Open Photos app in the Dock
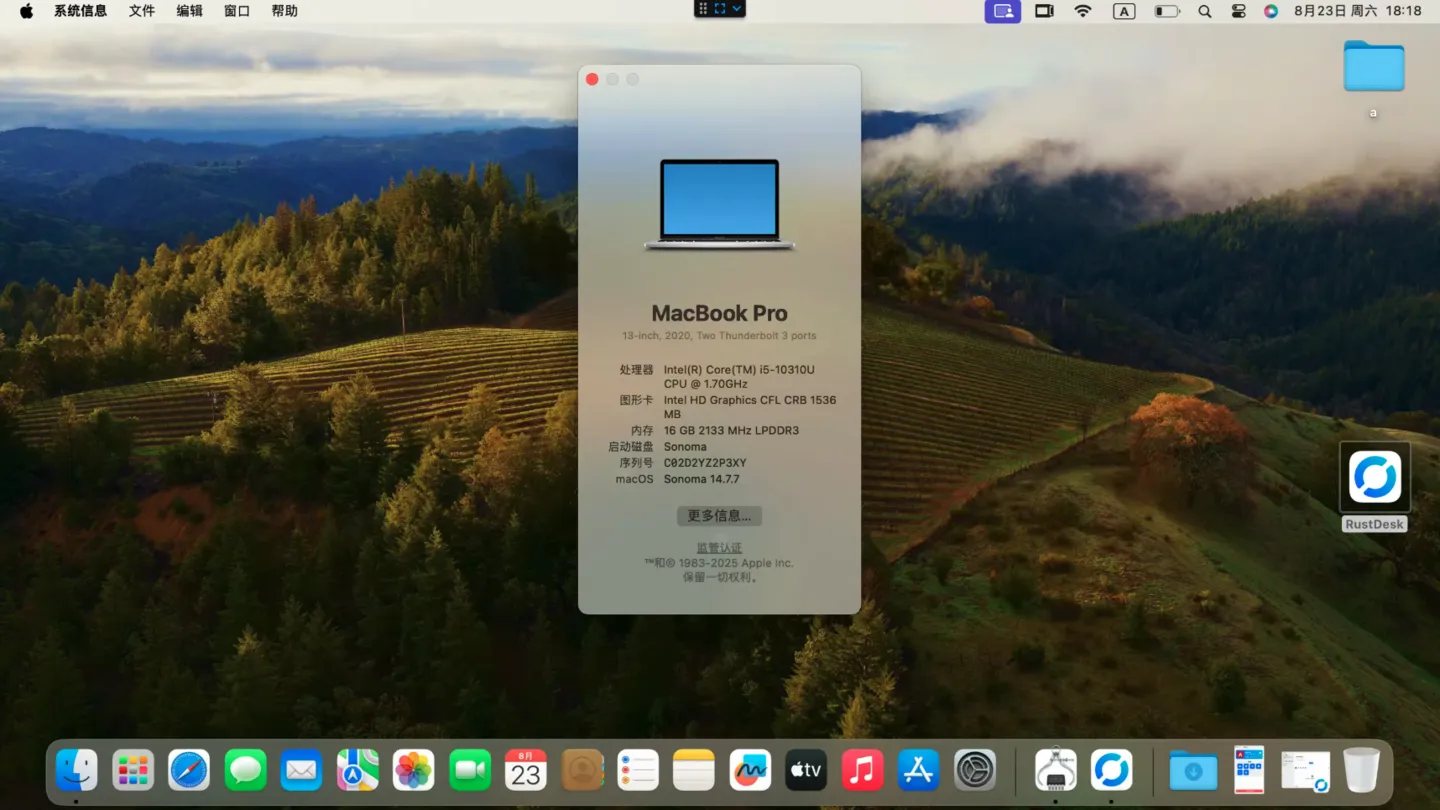 click(x=413, y=770)
